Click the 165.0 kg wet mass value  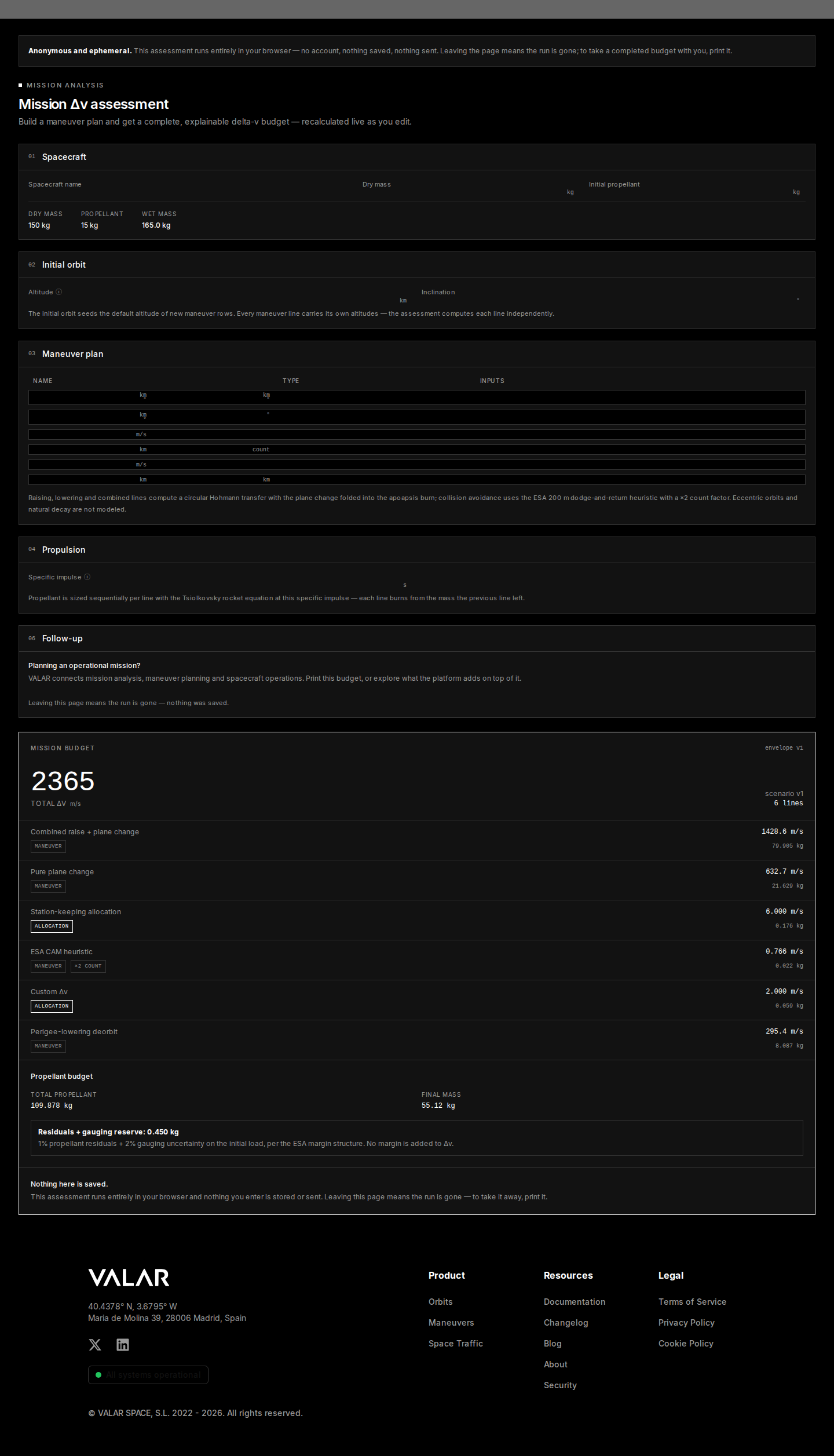pos(156,225)
